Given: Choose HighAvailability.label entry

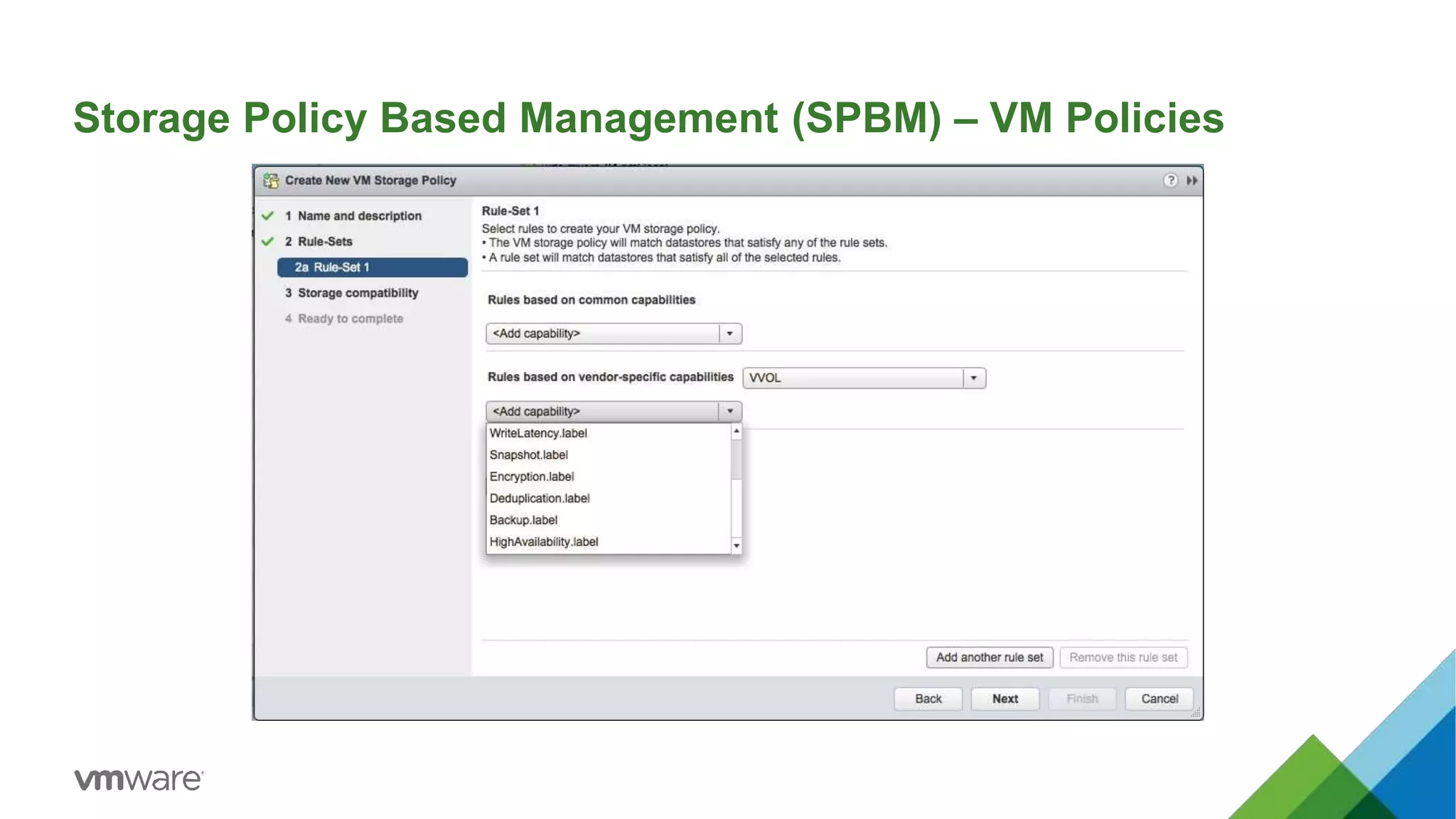Looking at the screenshot, I should (x=544, y=542).
